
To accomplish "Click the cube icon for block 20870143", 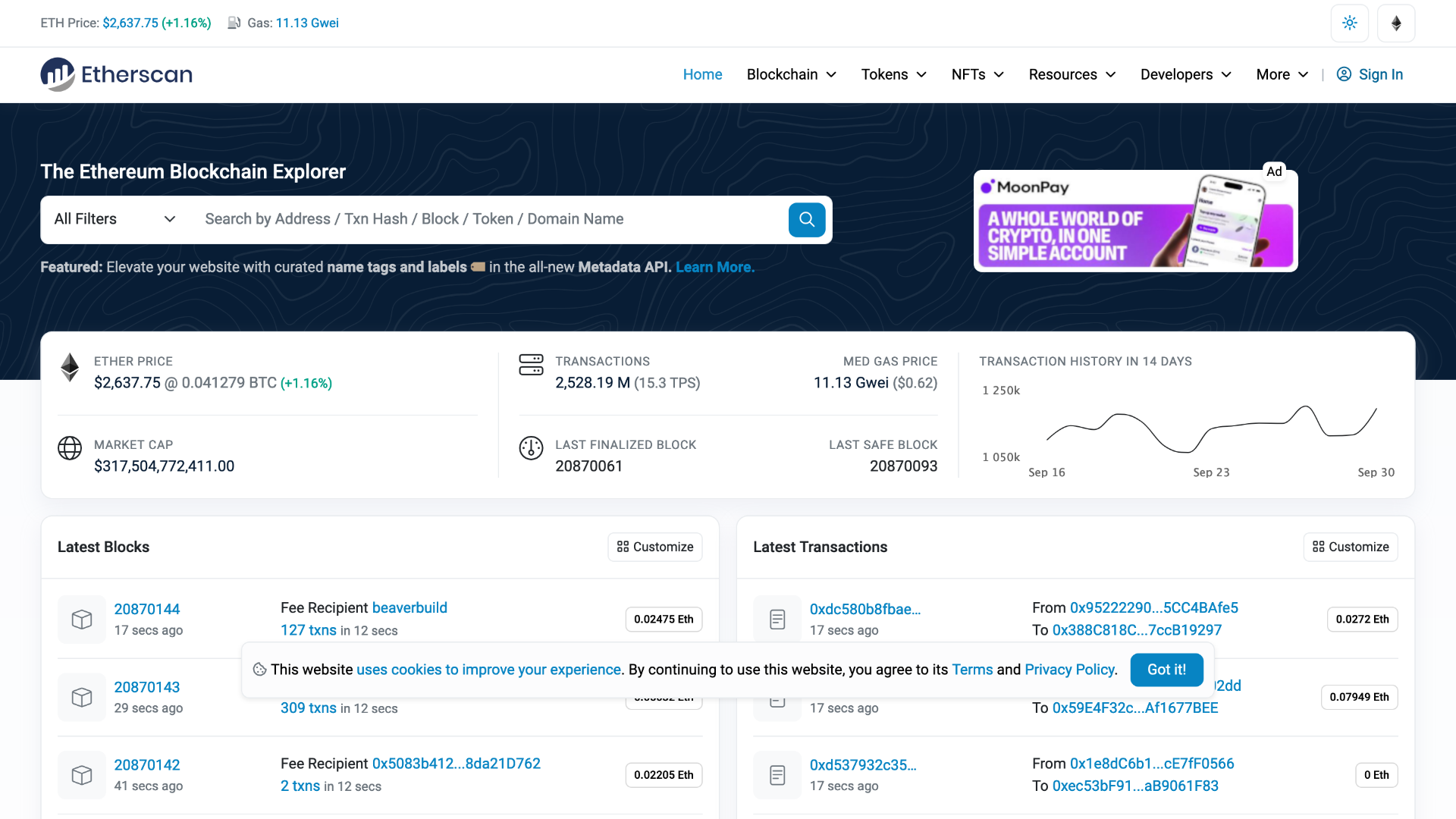I will tap(82, 698).
